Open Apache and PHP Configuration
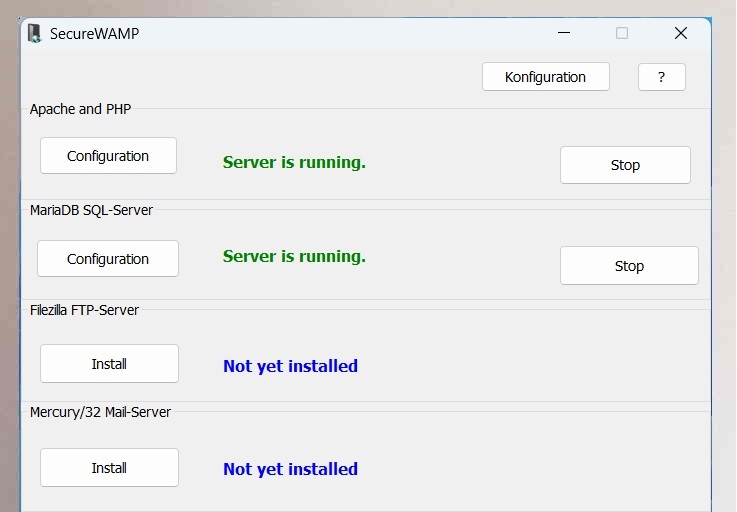The height and width of the screenshot is (512, 737). click(109, 156)
